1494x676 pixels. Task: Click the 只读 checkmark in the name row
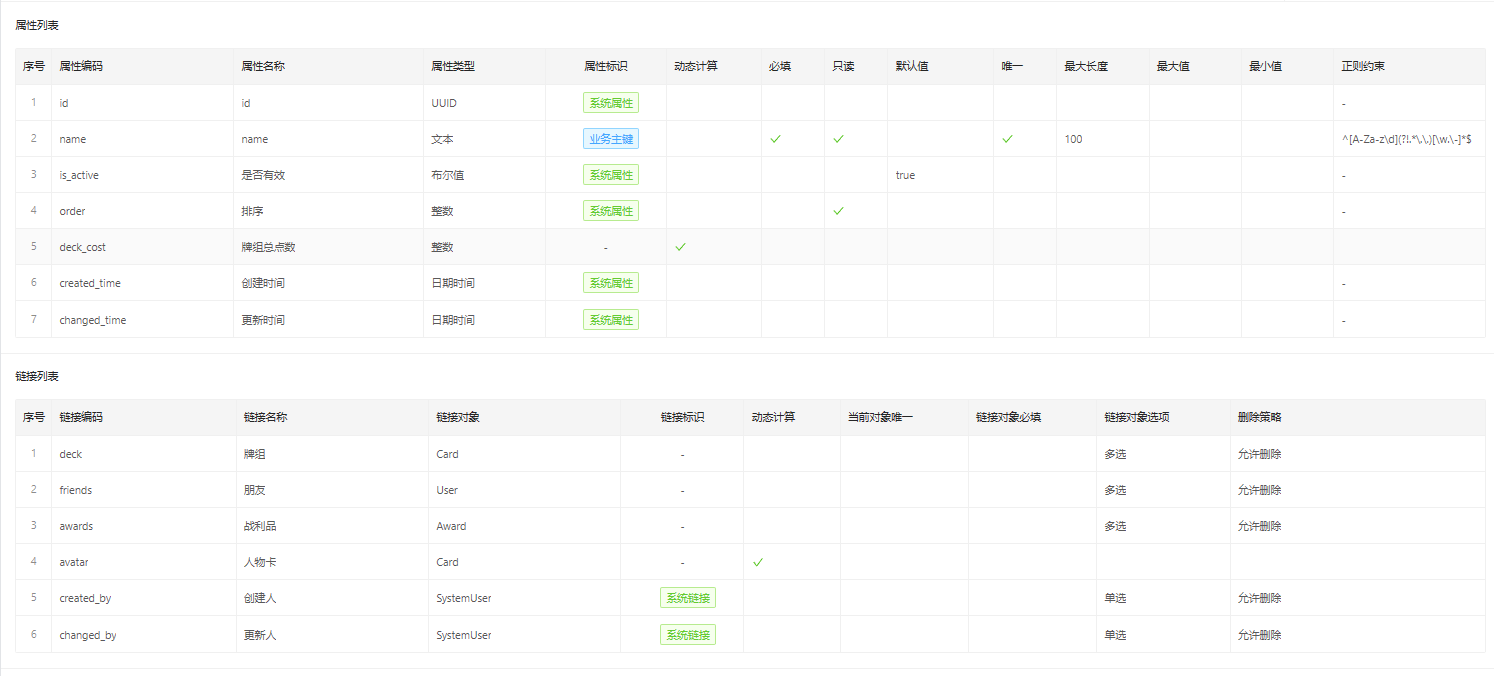pyautogui.click(x=838, y=139)
